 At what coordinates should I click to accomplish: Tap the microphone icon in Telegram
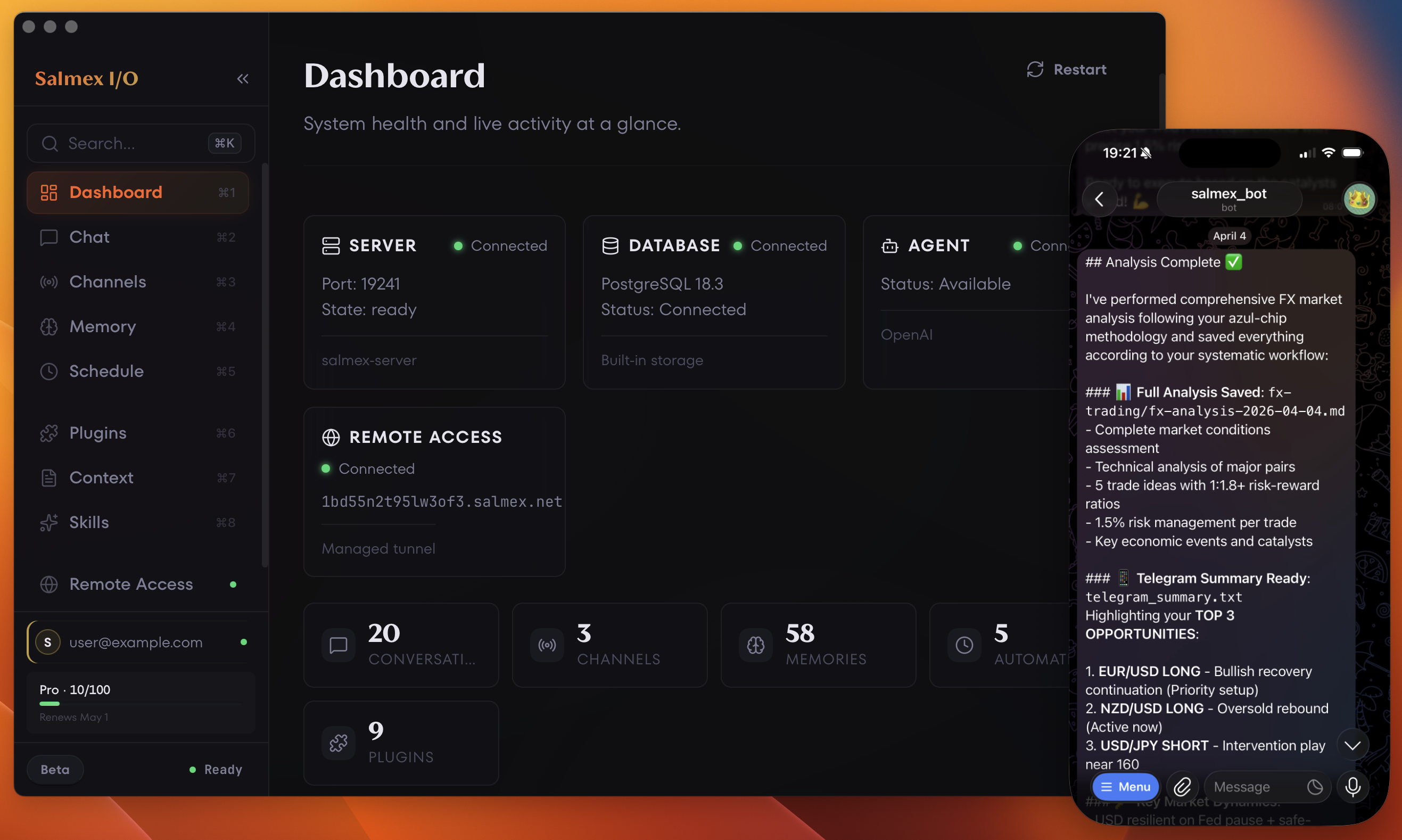pyautogui.click(x=1354, y=787)
